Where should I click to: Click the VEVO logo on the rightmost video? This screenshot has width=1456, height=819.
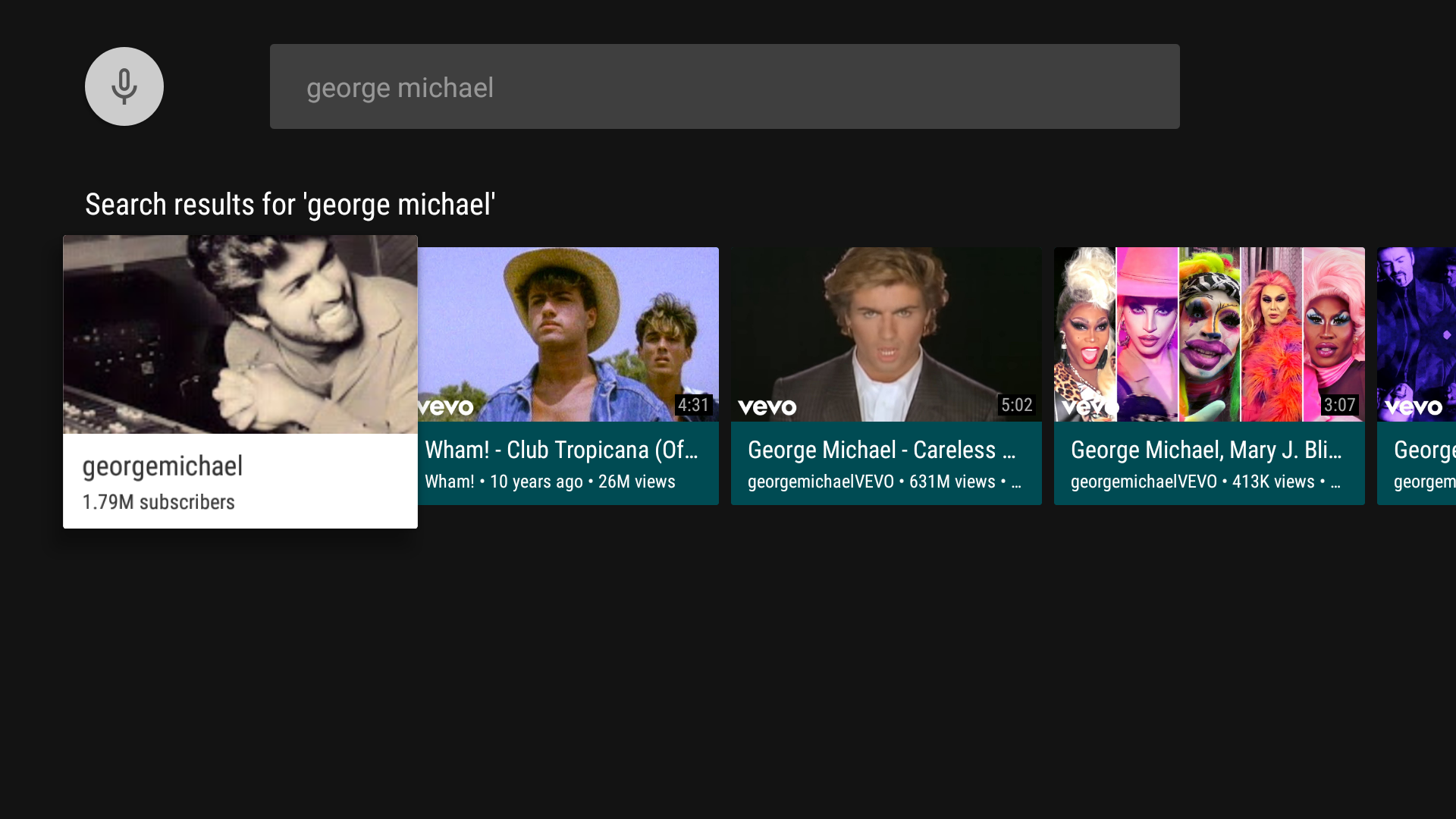[x=1414, y=406]
